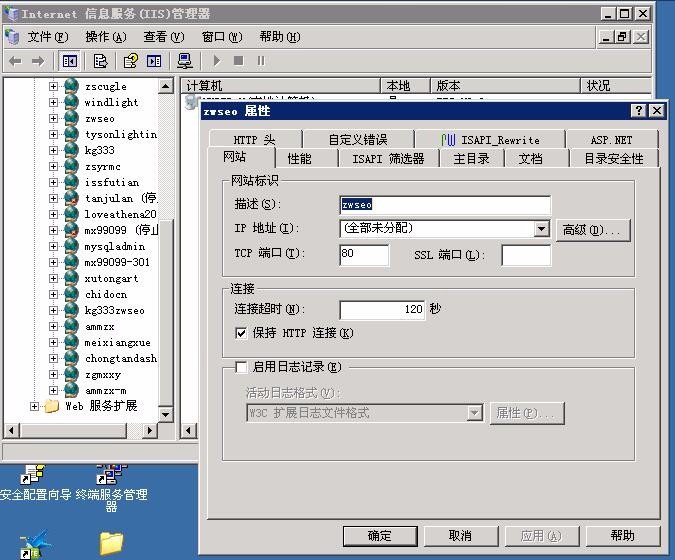Select the kg333 site globe icon
675x560 pixels.
[x=71, y=150]
